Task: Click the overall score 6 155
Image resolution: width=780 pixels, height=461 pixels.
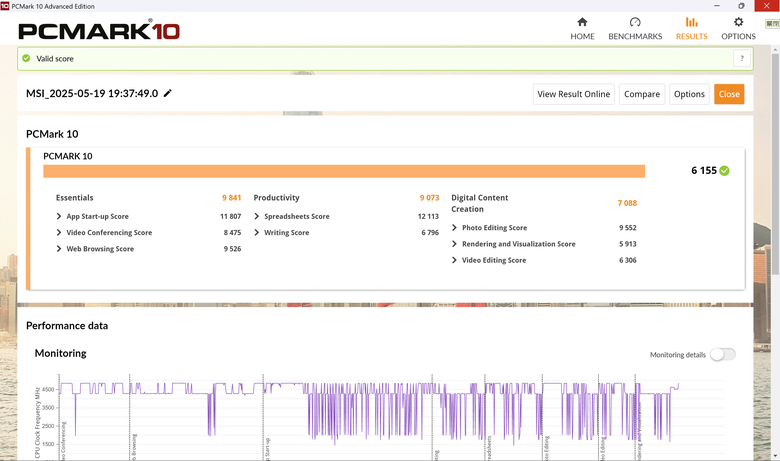Action: tap(703, 171)
